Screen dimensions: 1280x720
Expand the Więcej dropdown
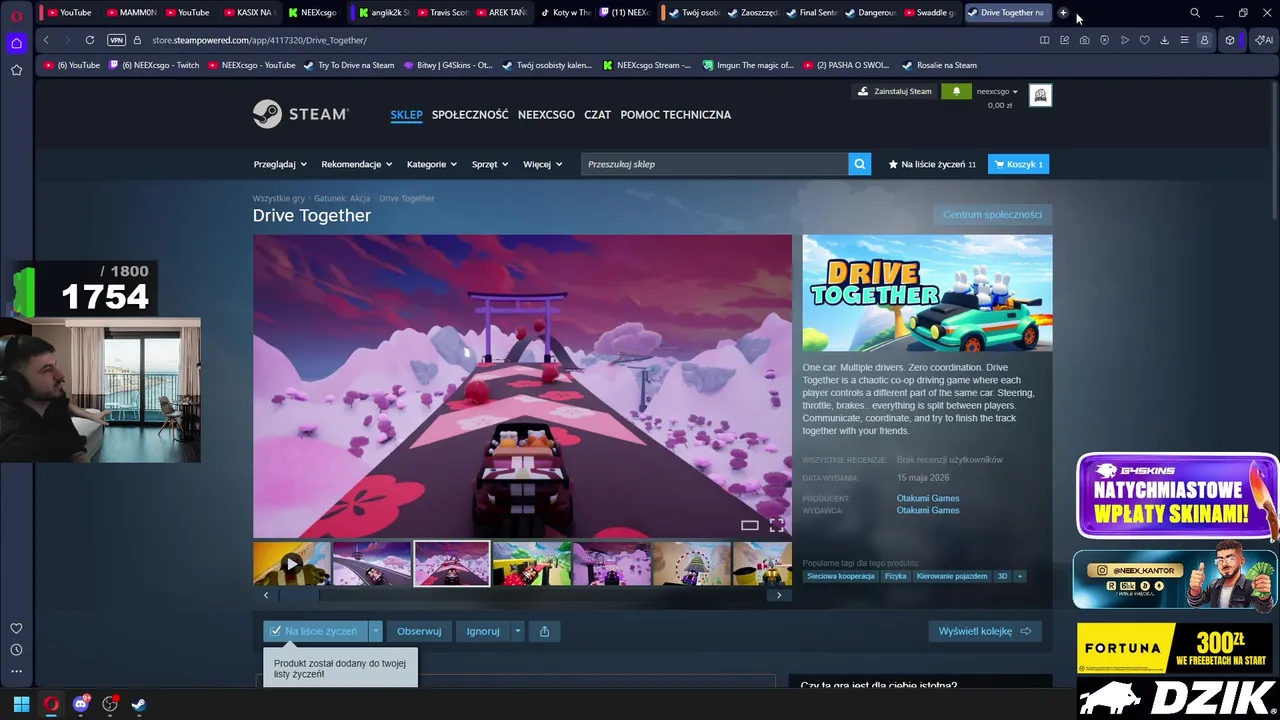coord(542,164)
